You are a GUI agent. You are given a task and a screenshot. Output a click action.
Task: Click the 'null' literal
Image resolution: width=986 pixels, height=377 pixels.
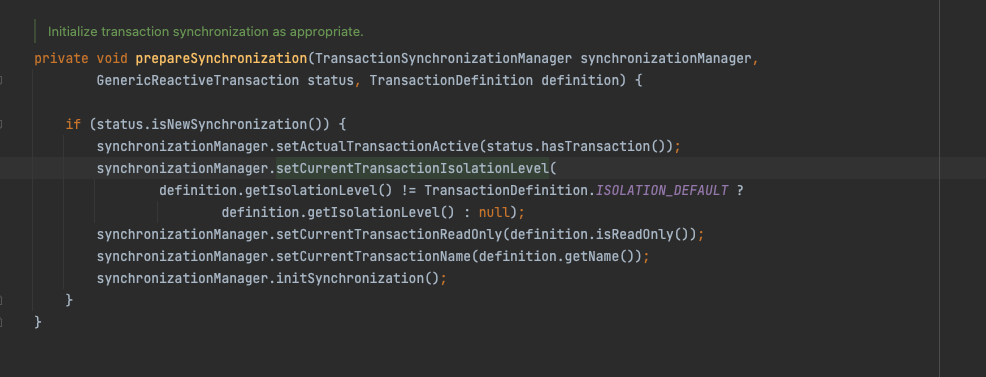click(x=494, y=212)
